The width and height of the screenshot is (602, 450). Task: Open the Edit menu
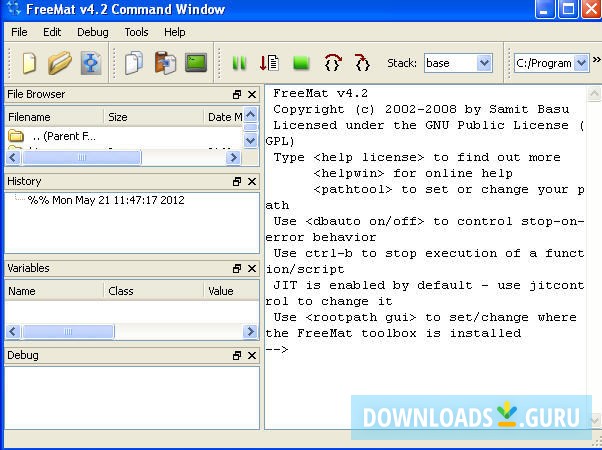pyautogui.click(x=52, y=32)
